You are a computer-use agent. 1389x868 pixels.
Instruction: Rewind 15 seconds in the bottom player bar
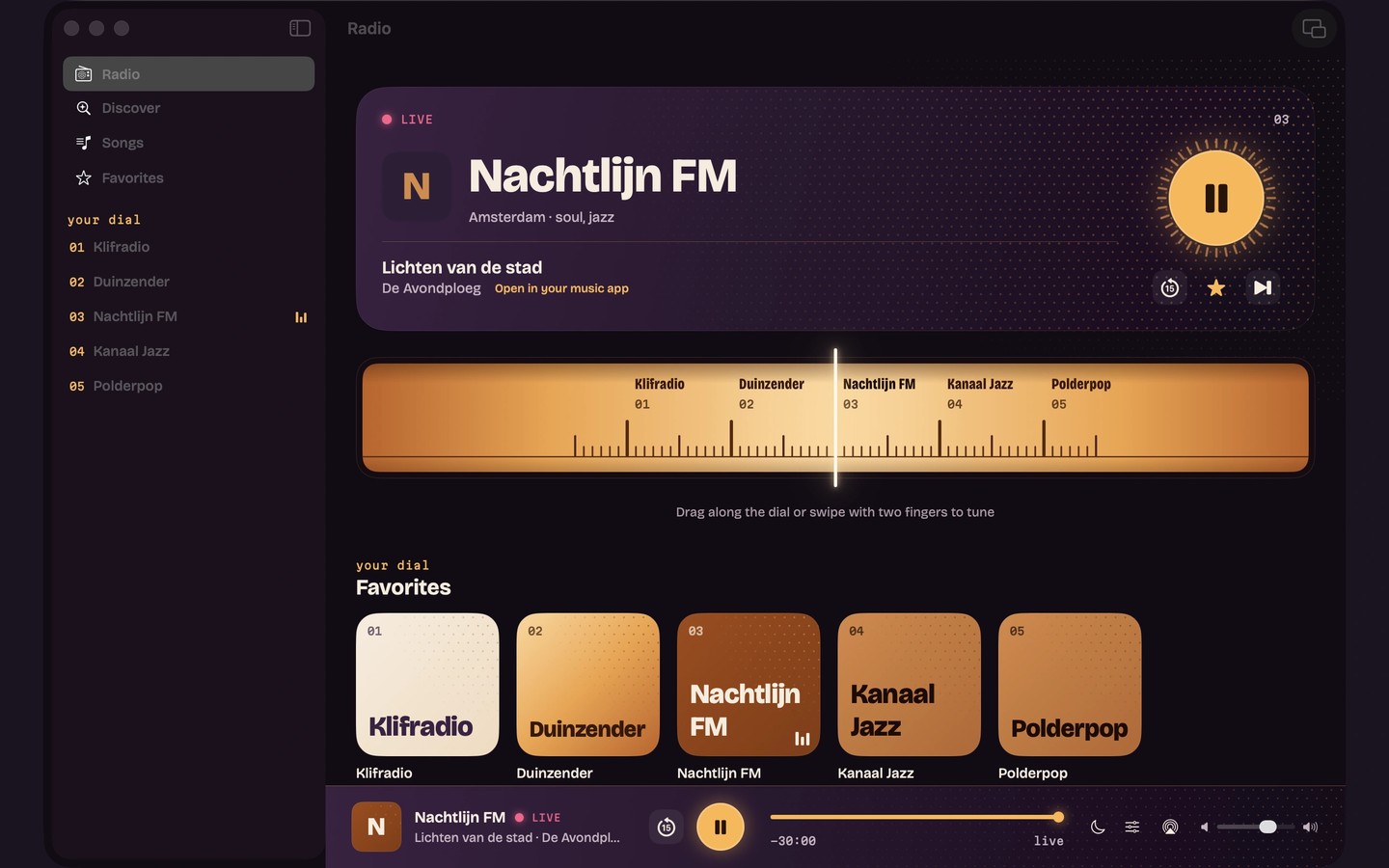coord(667,827)
